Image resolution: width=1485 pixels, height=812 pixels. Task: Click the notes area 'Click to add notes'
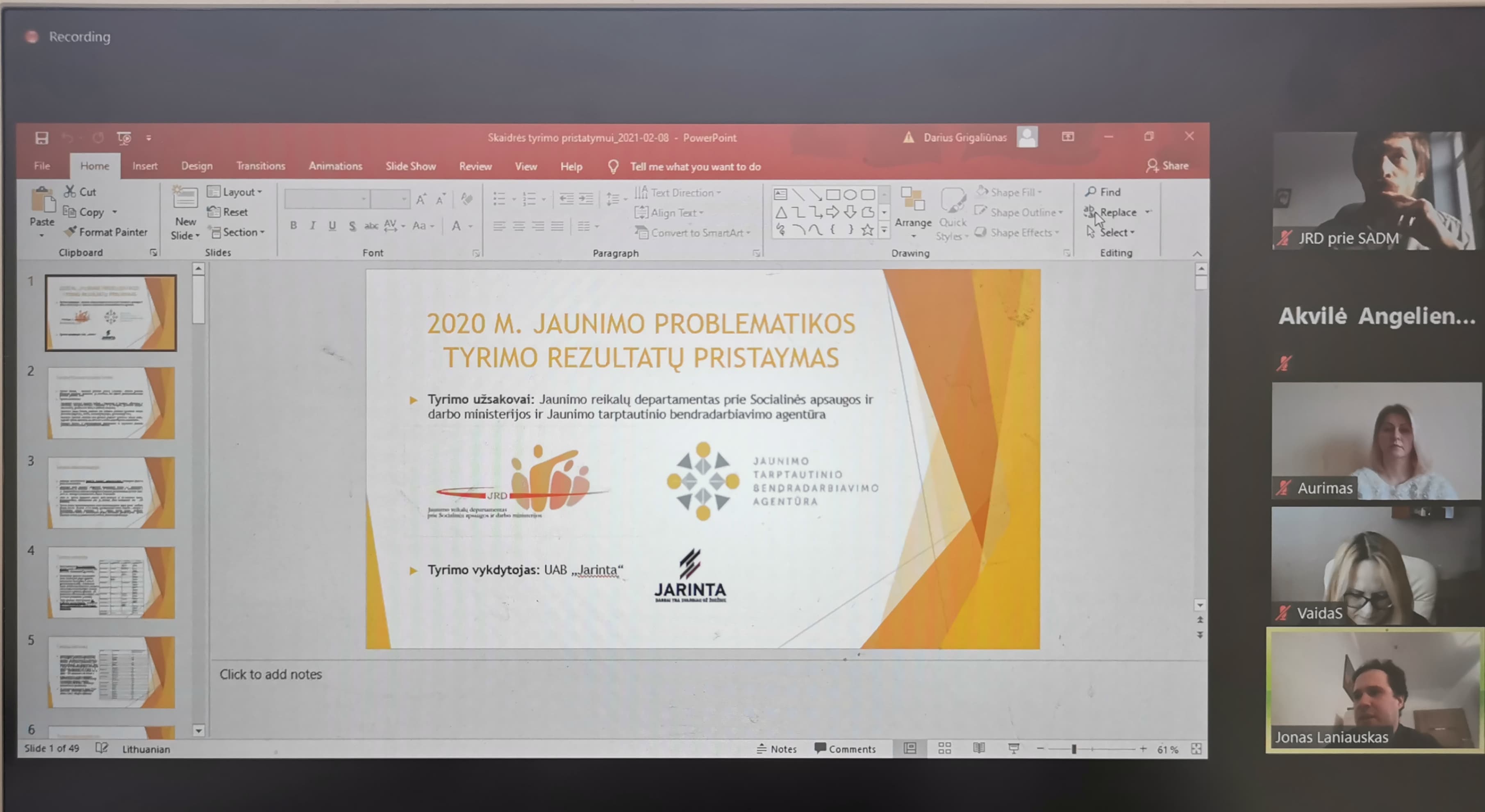click(x=271, y=674)
